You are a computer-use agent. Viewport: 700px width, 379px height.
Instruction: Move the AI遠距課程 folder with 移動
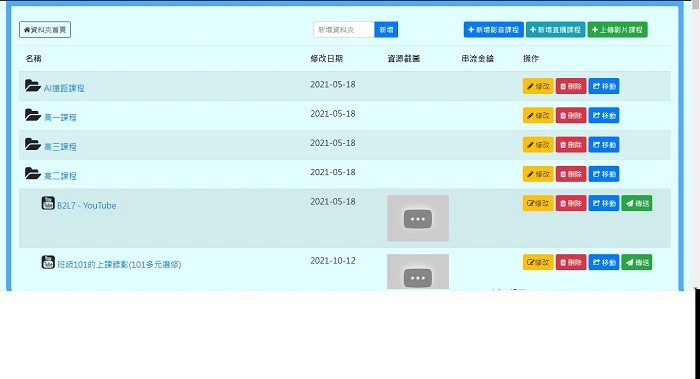604,86
